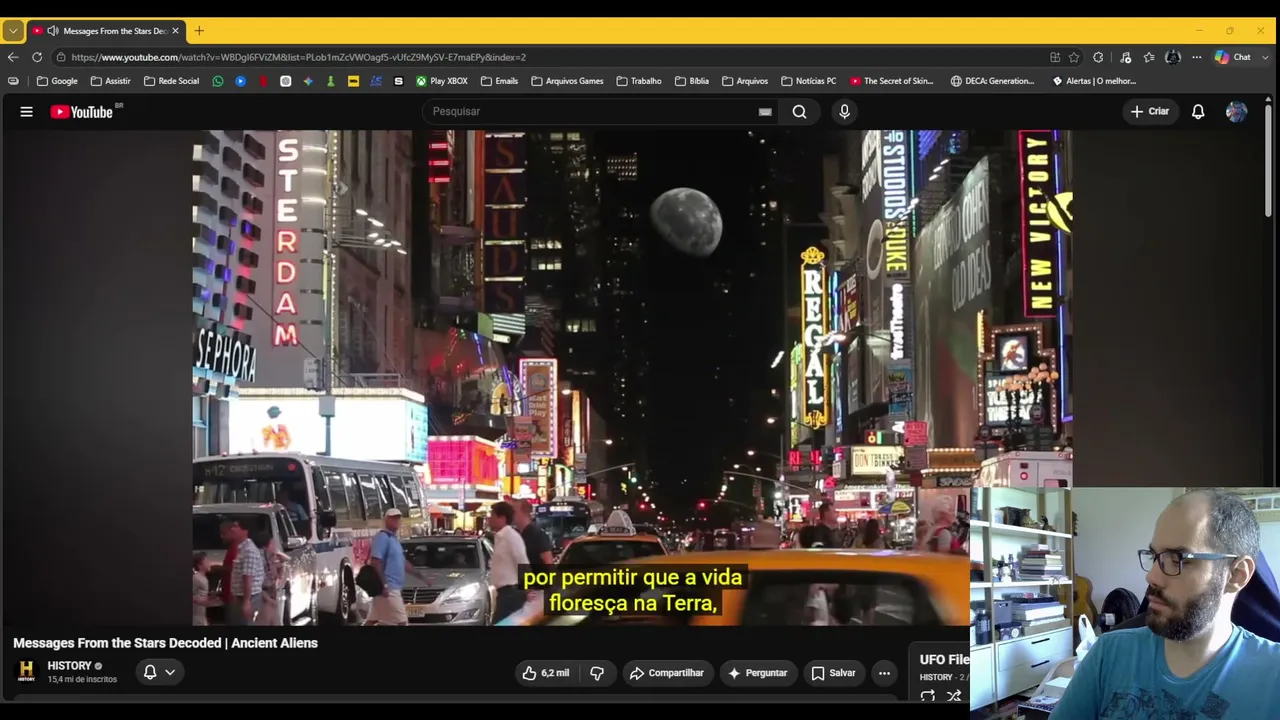Open more actions for the video
1280x720 pixels.
point(884,673)
